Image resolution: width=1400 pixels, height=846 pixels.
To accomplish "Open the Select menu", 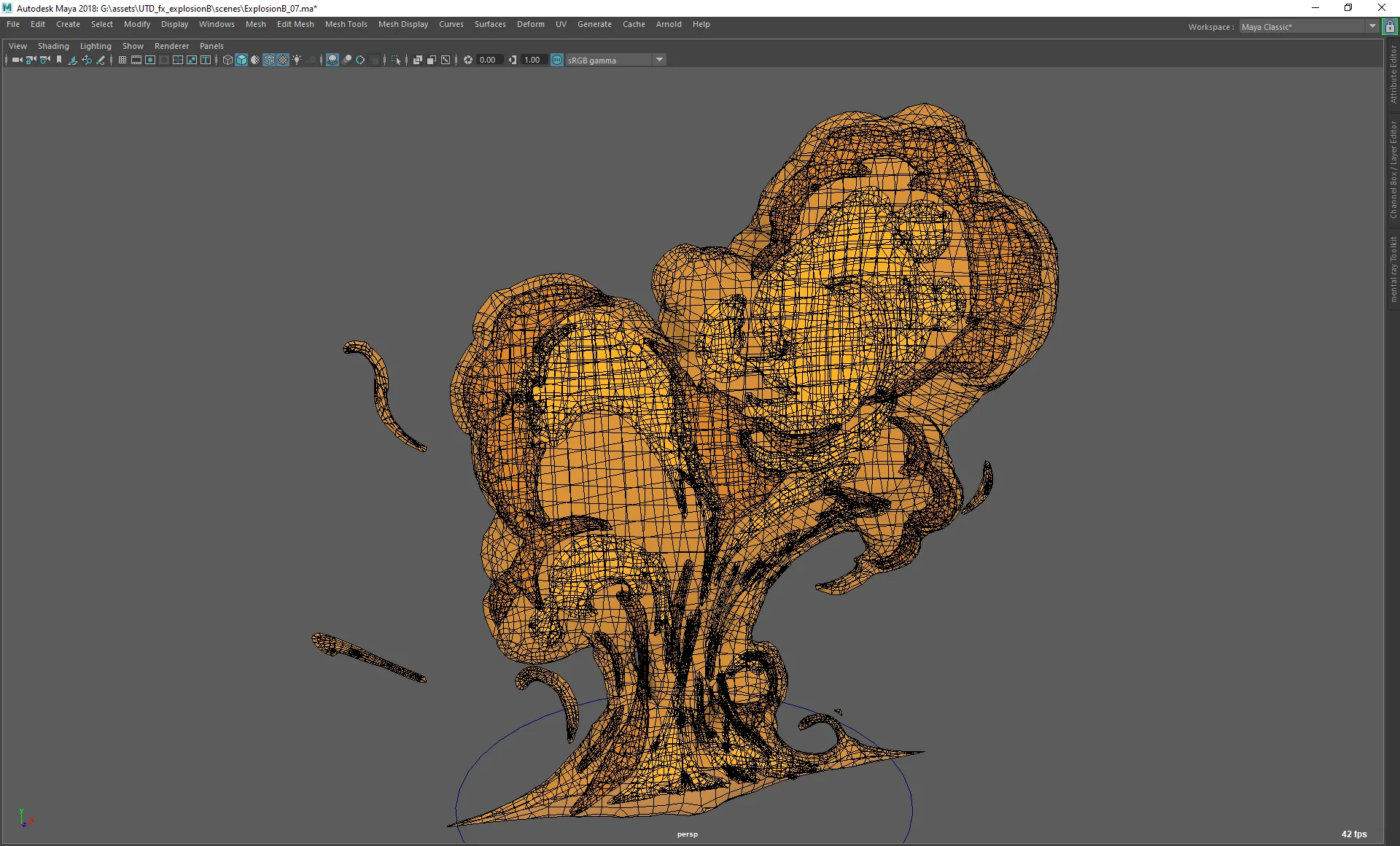I will tap(102, 24).
